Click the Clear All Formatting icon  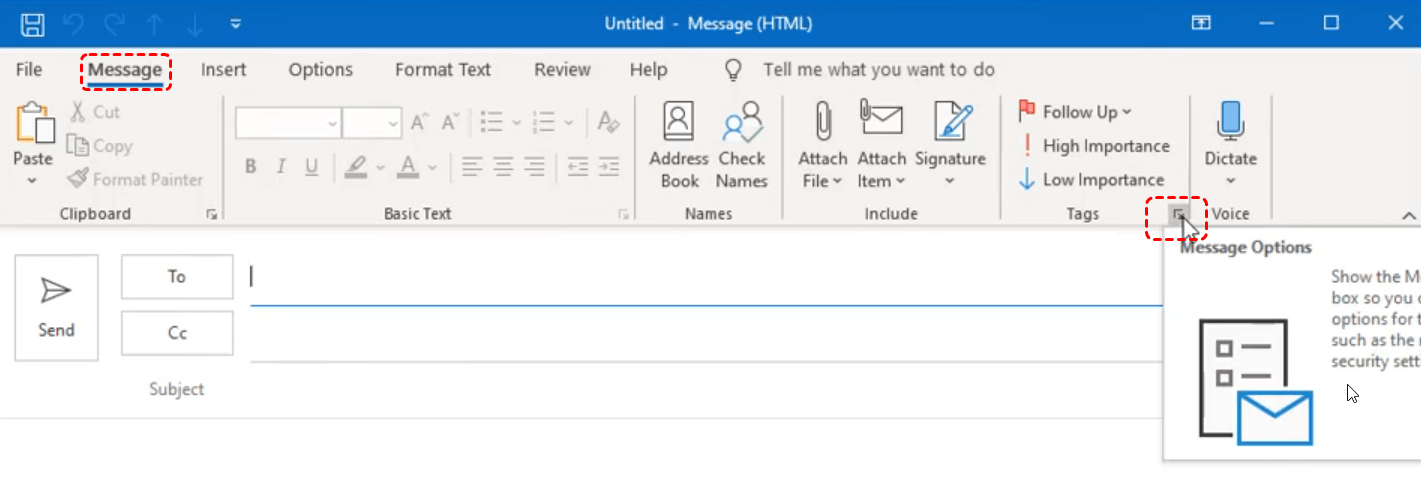pos(608,123)
